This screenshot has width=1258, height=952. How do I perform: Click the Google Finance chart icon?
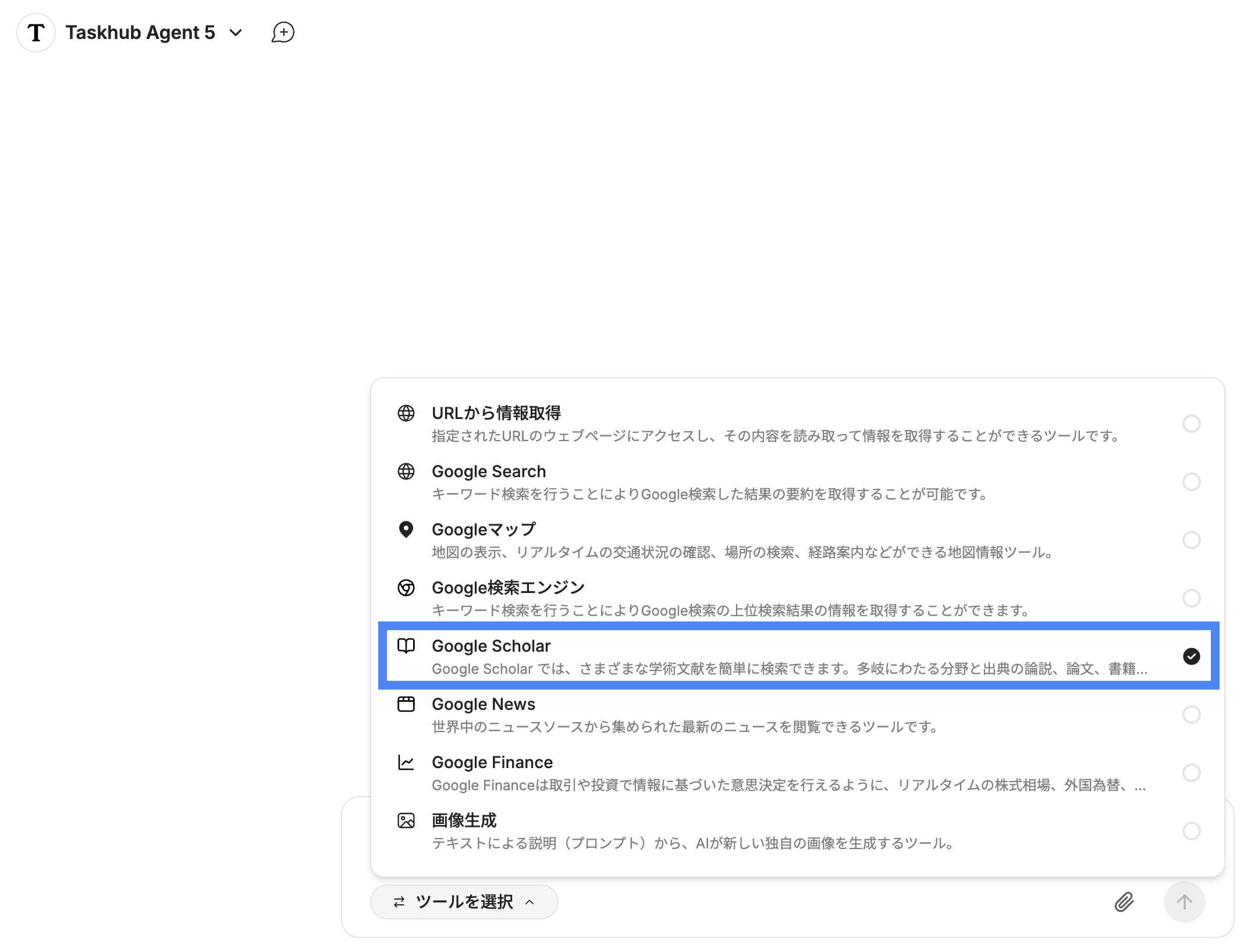(406, 762)
